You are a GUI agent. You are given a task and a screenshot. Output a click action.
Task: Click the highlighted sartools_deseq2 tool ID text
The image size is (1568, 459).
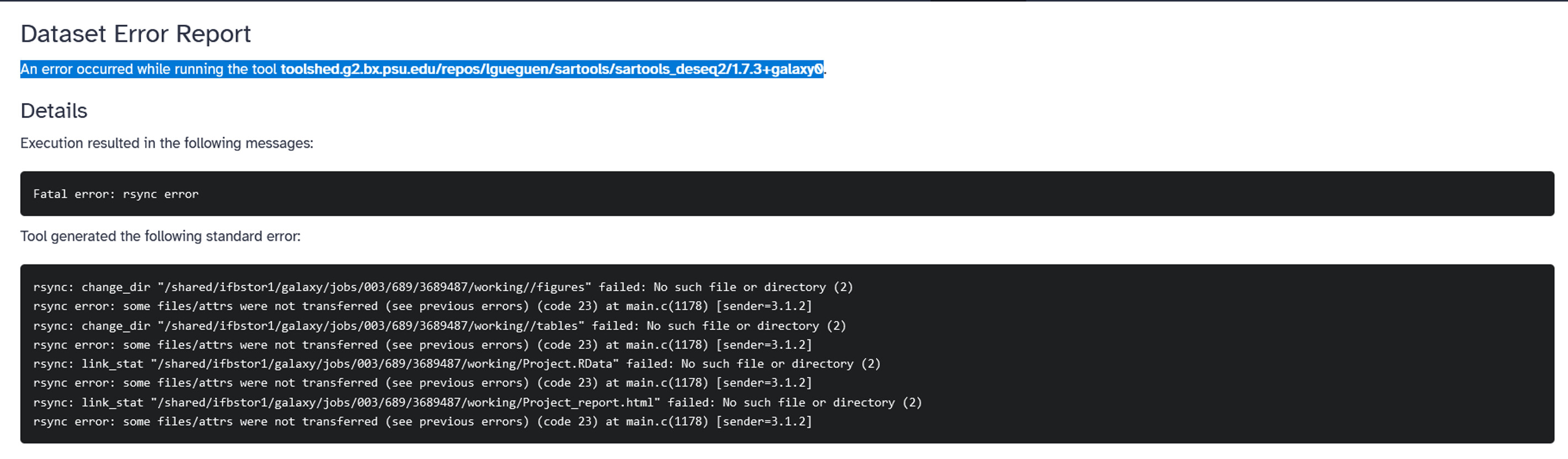click(552, 69)
